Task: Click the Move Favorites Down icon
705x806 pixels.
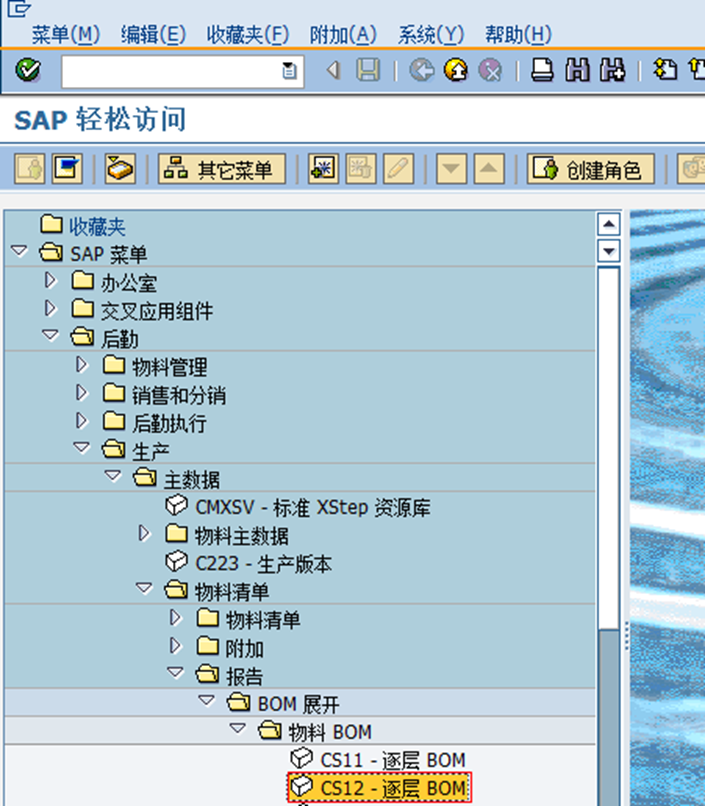Action: (451, 169)
